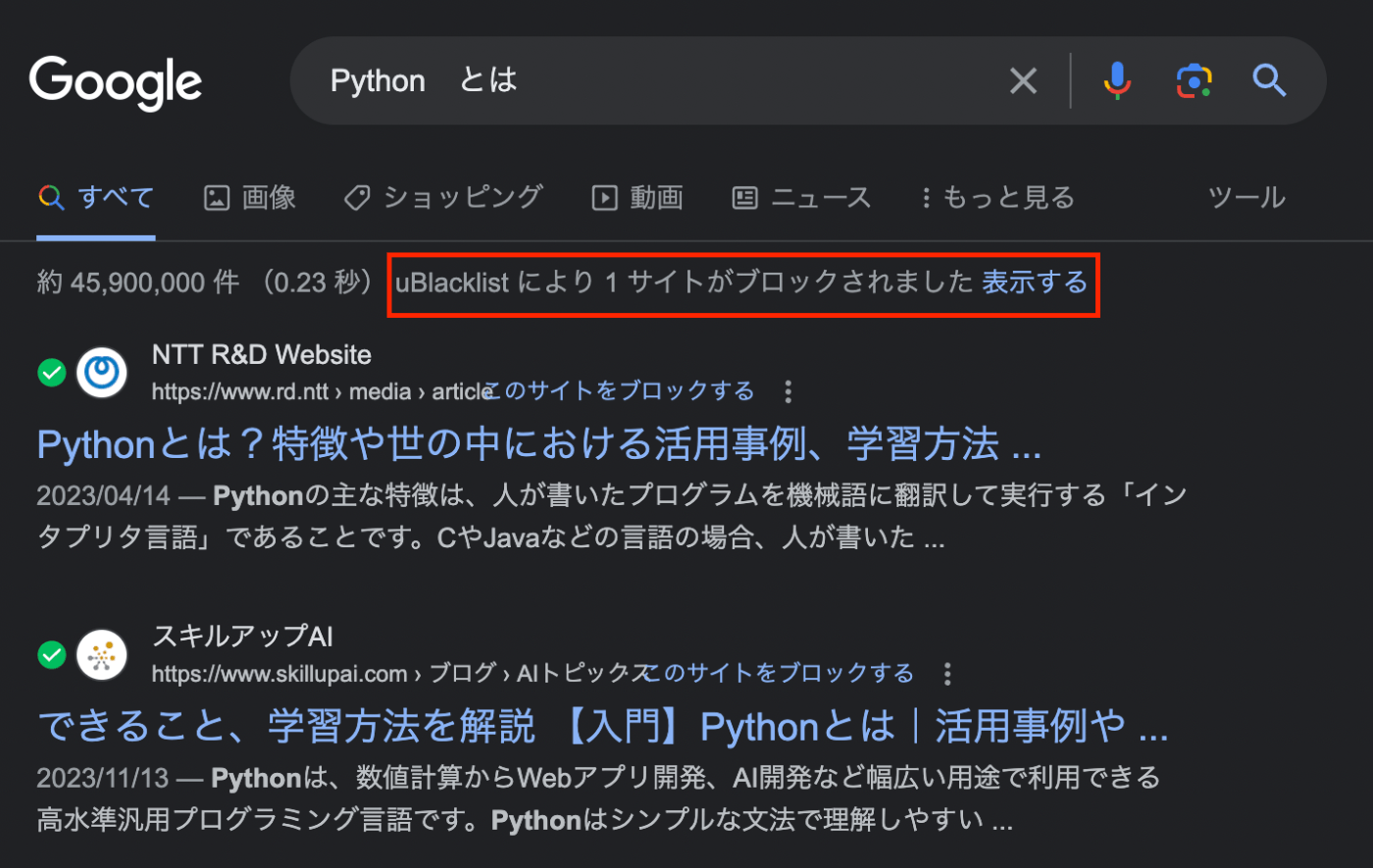Search by image with Lens icon
The image size is (1373, 868).
[1194, 80]
